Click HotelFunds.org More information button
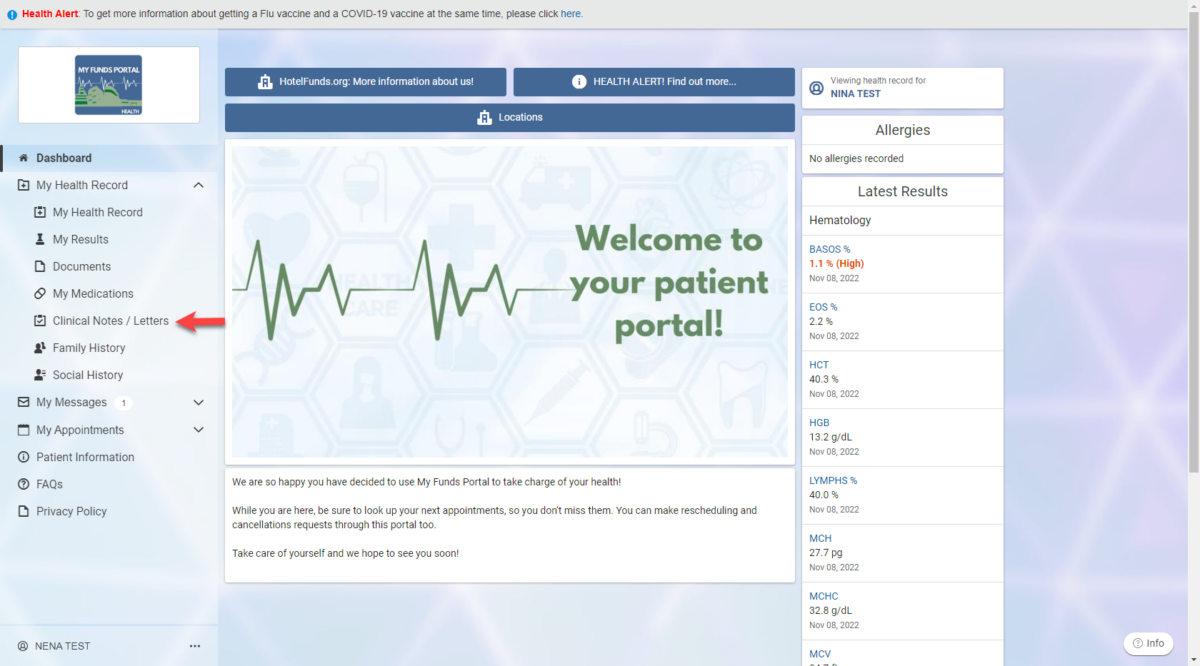The height and width of the screenshot is (666, 1200). pyautogui.click(x=366, y=82)
